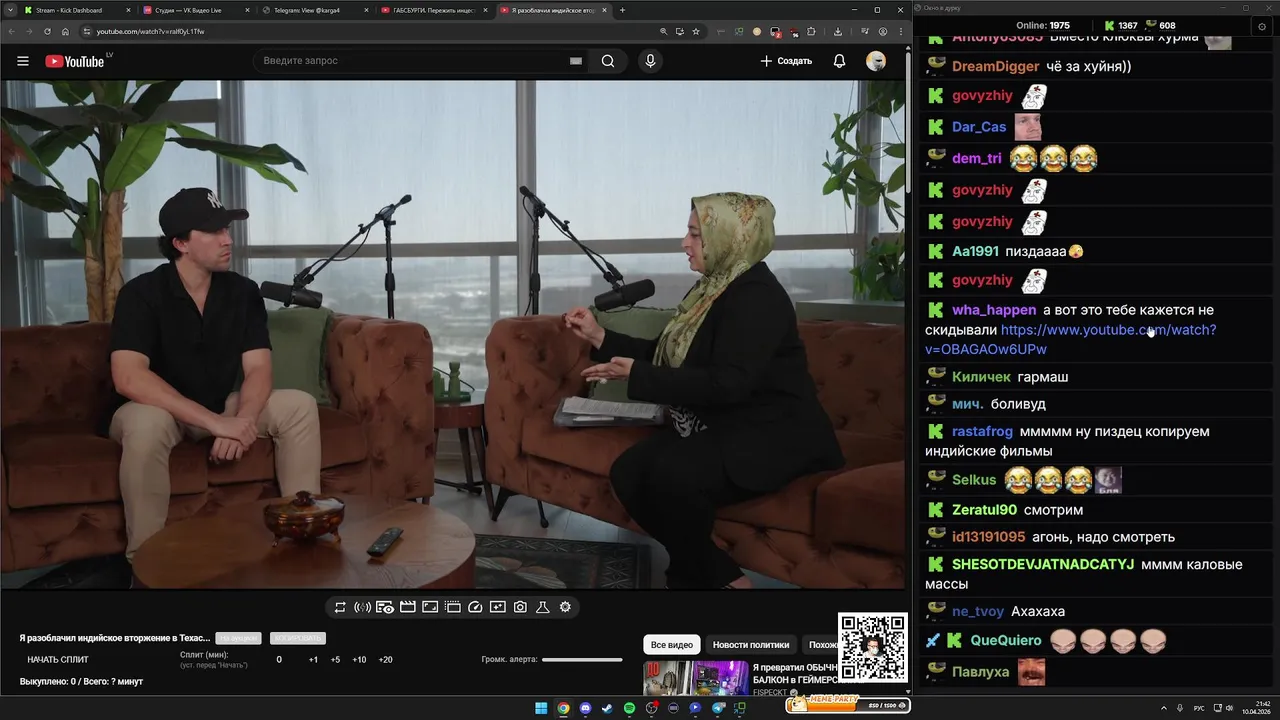
Task: Click username rastafrog in chat
Action: coord(982,432)
